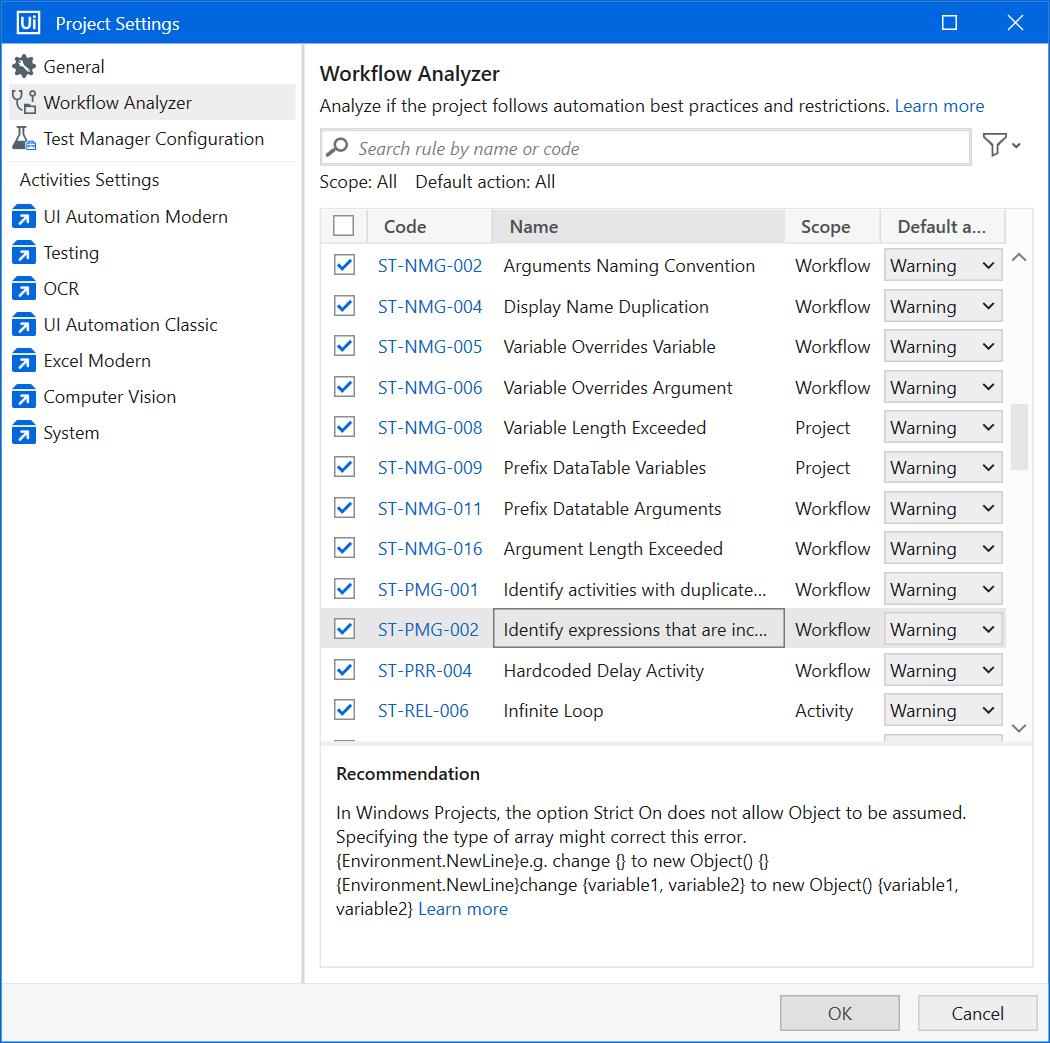Toggle the select-all checkbox in table header
The height and width of the screenshot is (1043, 1050).
coord(344,226)
